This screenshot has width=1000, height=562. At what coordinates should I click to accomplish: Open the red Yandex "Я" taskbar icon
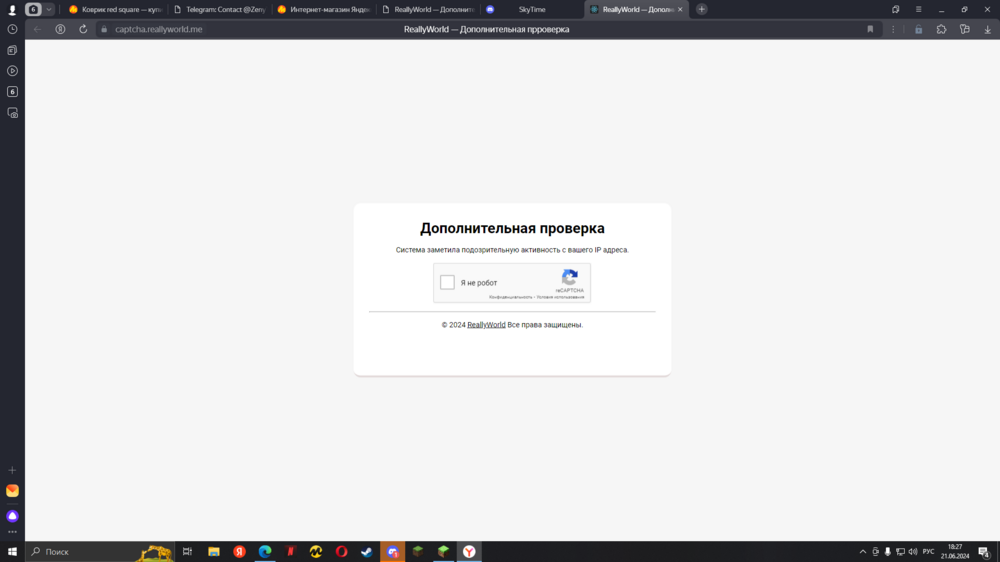pyautogui.click(x=240, y=552)
